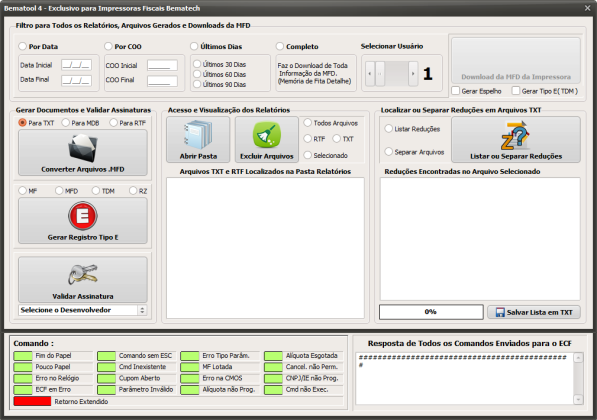
Task: Pick Últimos 90 Dias radio button
Action: (x=197, y=84)
